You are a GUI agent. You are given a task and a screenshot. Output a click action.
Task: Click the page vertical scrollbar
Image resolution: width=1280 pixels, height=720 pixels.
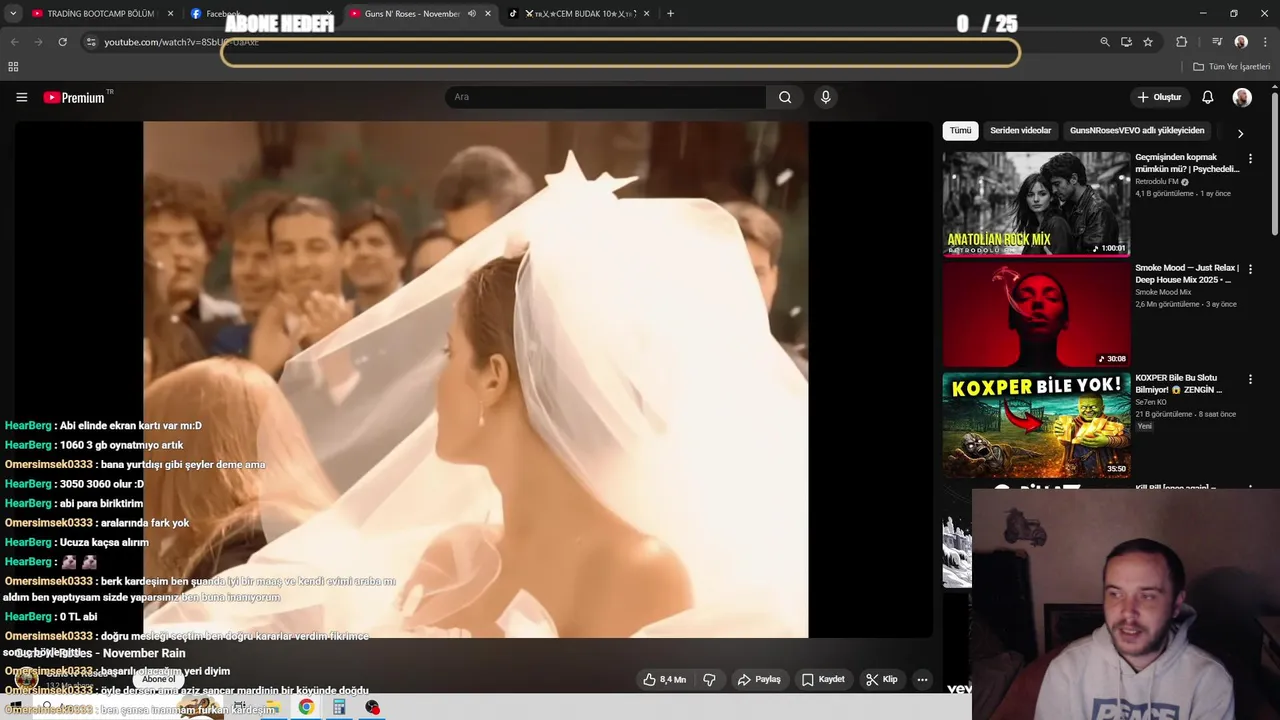coord(1274,165)
